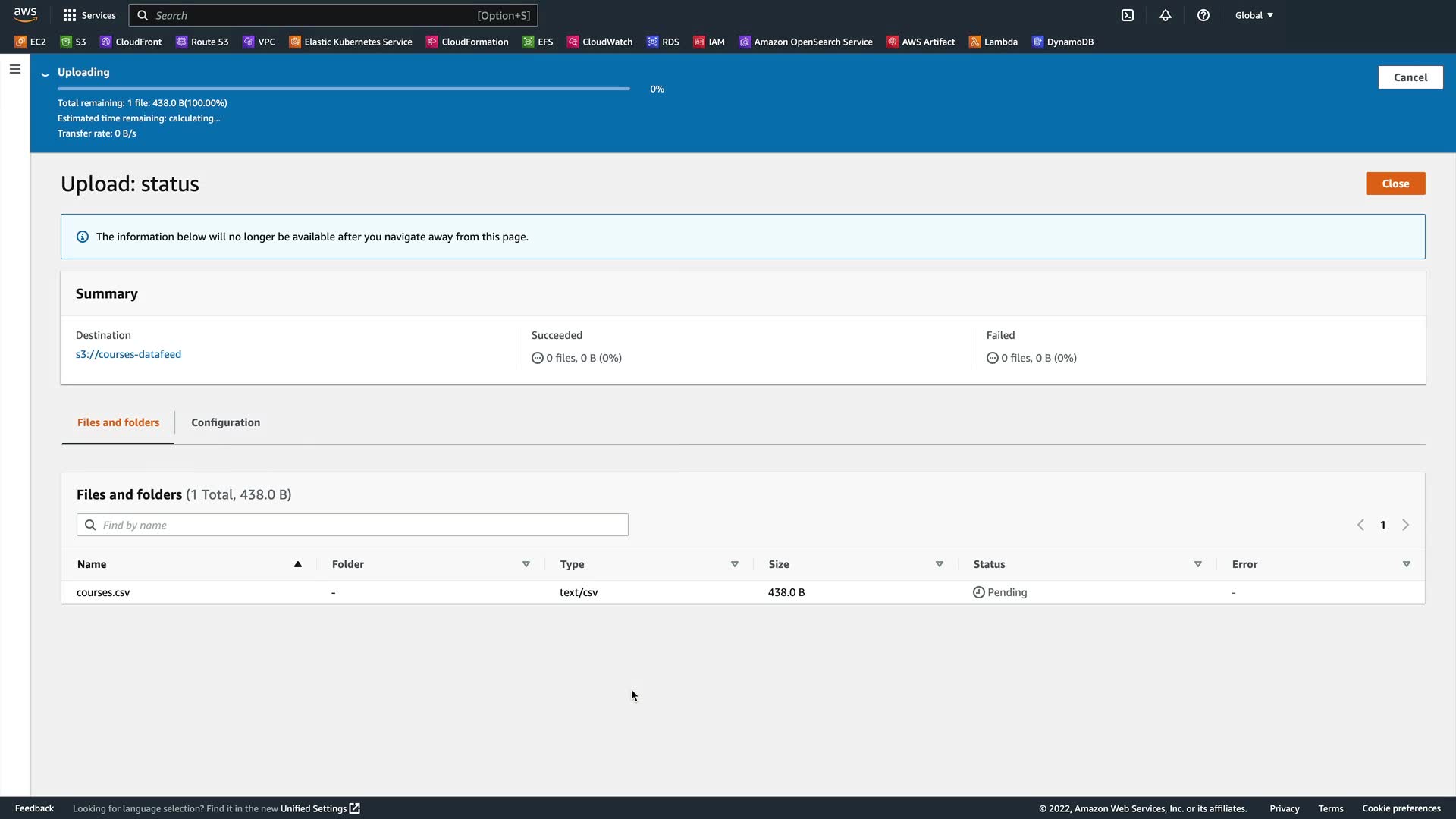The width and height of the screenshot is (1456, 819).
Task: Go to the AWS logo home
Action: pos(25,14)
